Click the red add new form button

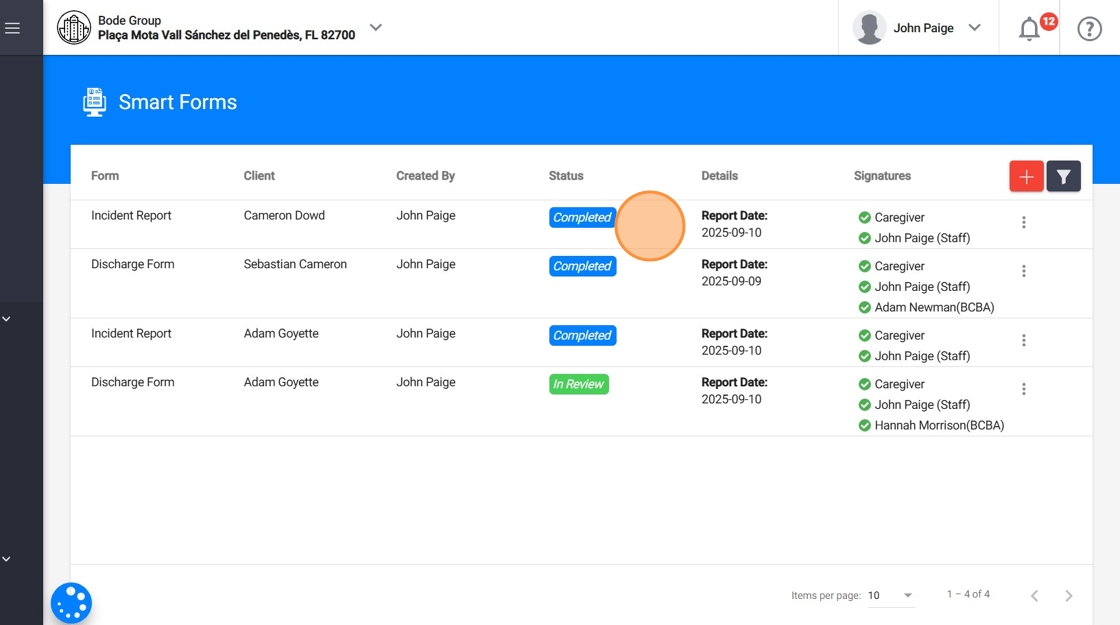1026,176
